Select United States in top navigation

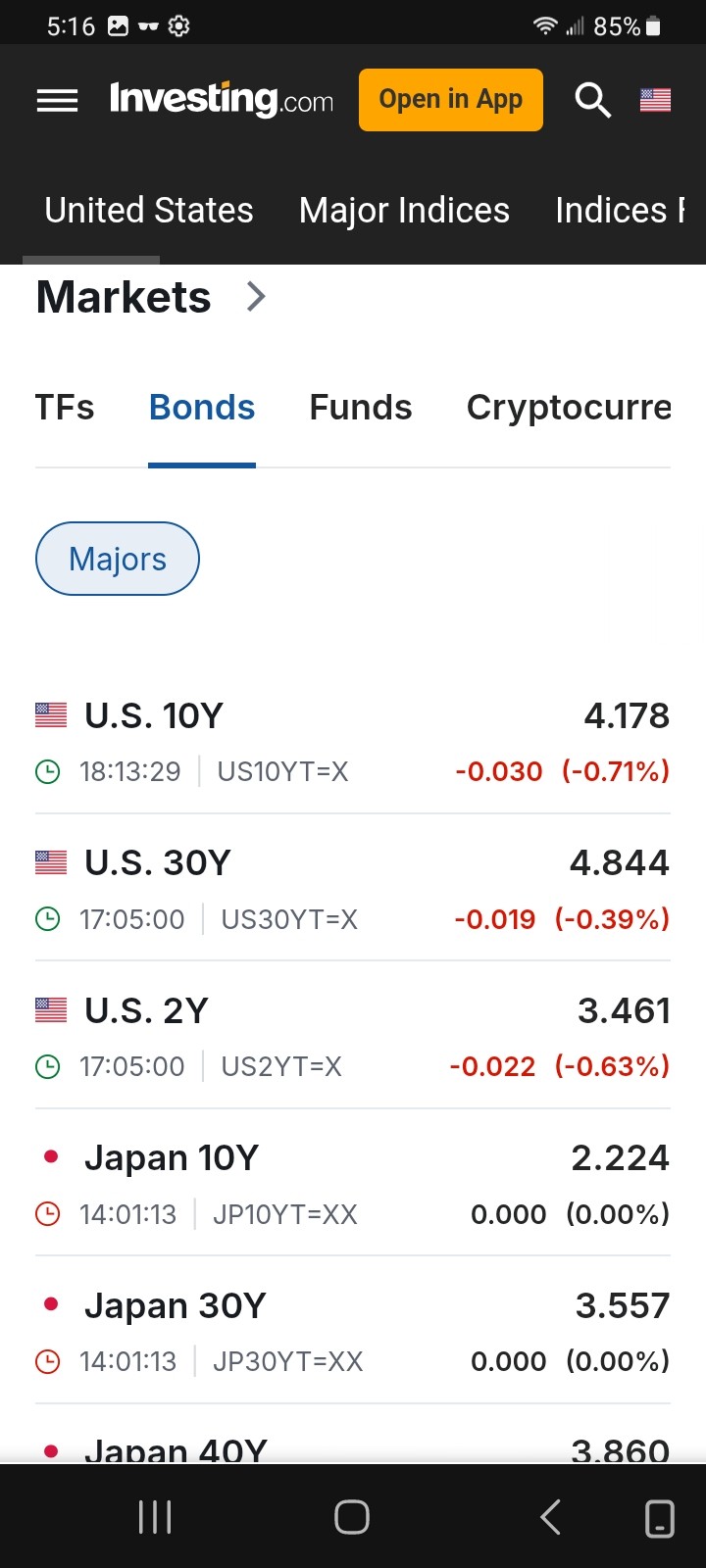[149, 211]
